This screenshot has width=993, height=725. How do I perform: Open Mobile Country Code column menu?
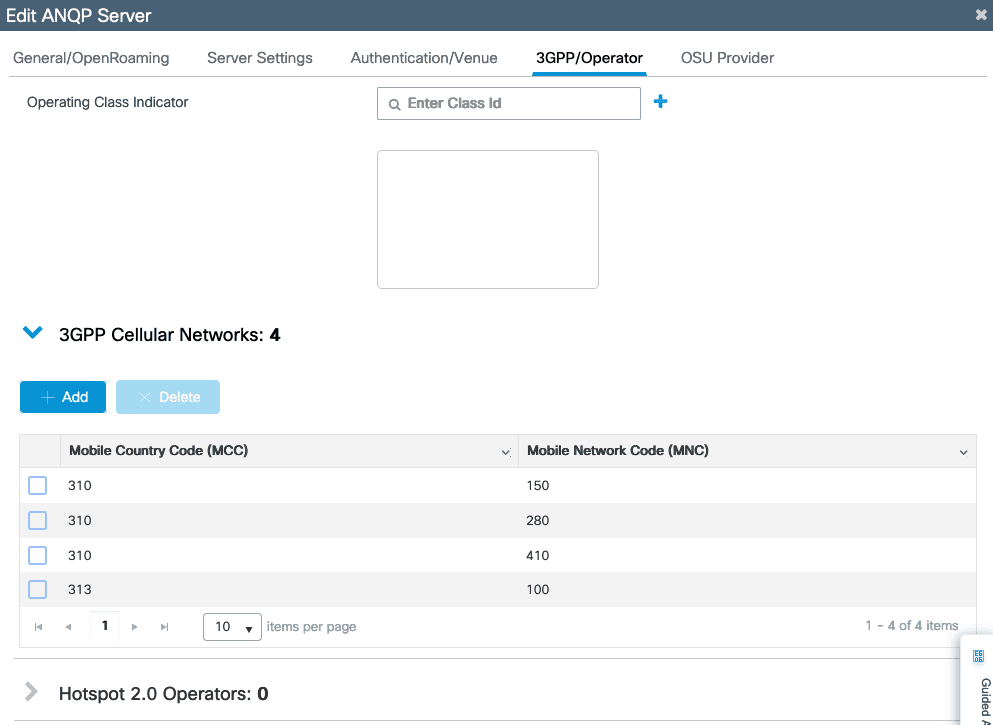point(505,452)
